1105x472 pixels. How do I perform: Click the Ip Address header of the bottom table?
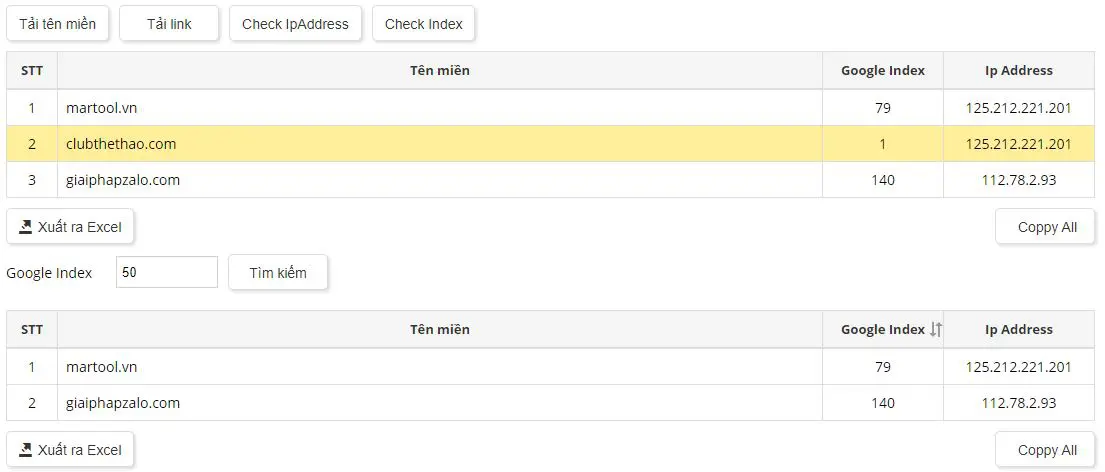point(1019,329)
